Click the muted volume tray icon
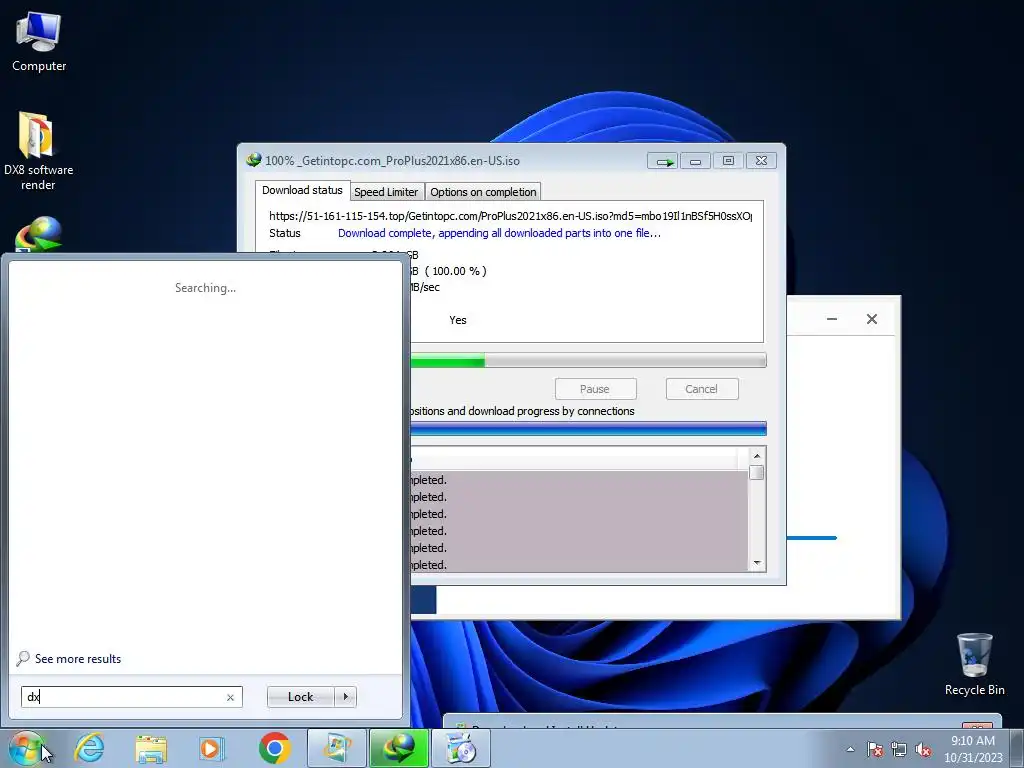1024x768 pixels. pyautogui.click(x=923, y=749)
